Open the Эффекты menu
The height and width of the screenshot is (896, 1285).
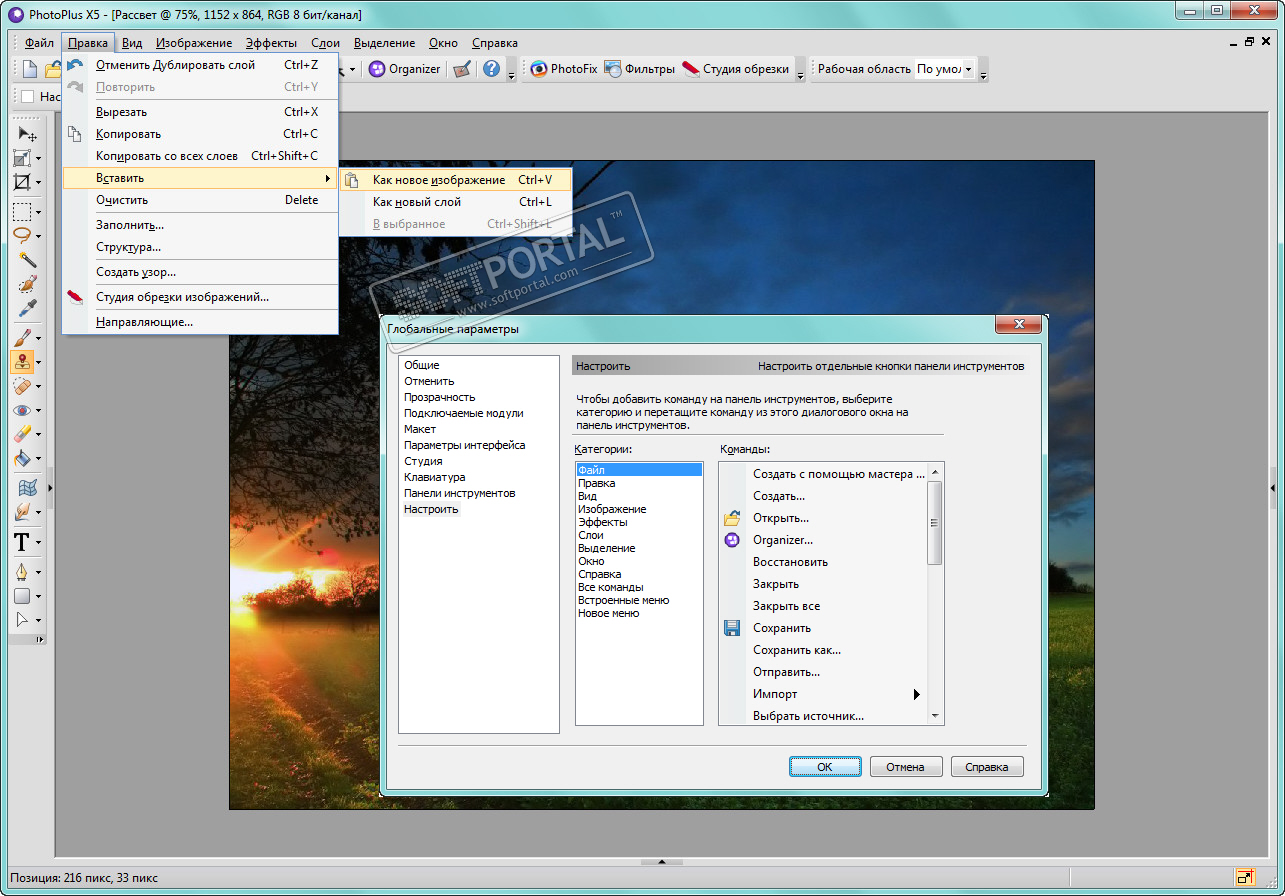[271, 43]
